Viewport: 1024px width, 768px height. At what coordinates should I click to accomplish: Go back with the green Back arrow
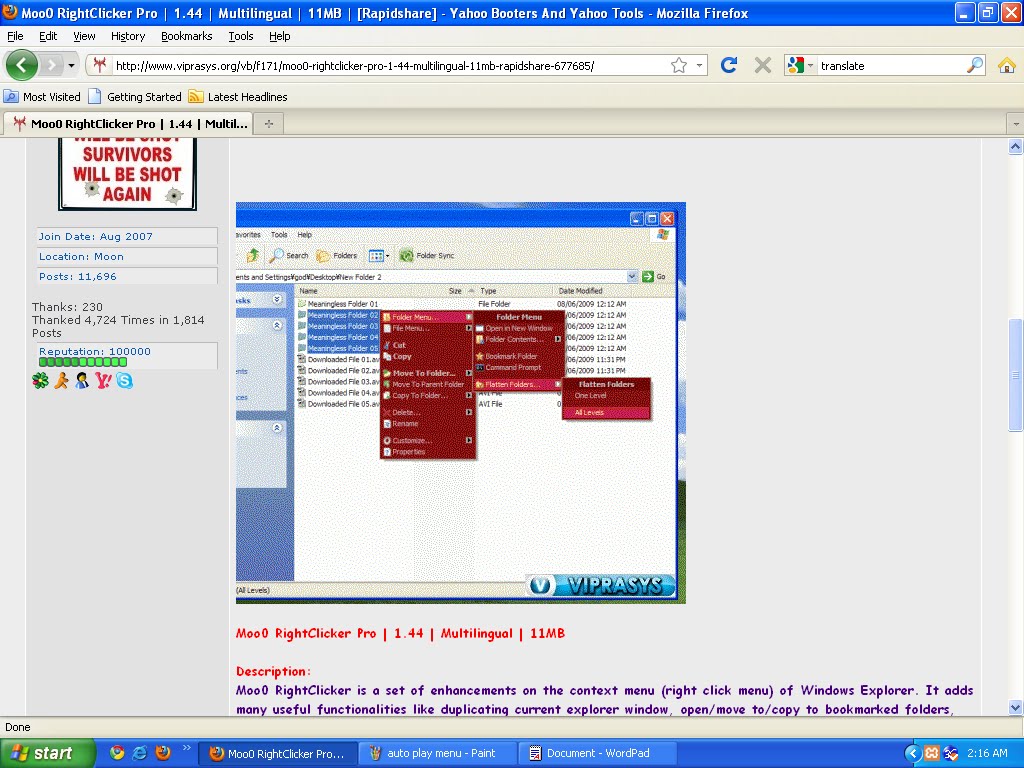click(22, 65)
